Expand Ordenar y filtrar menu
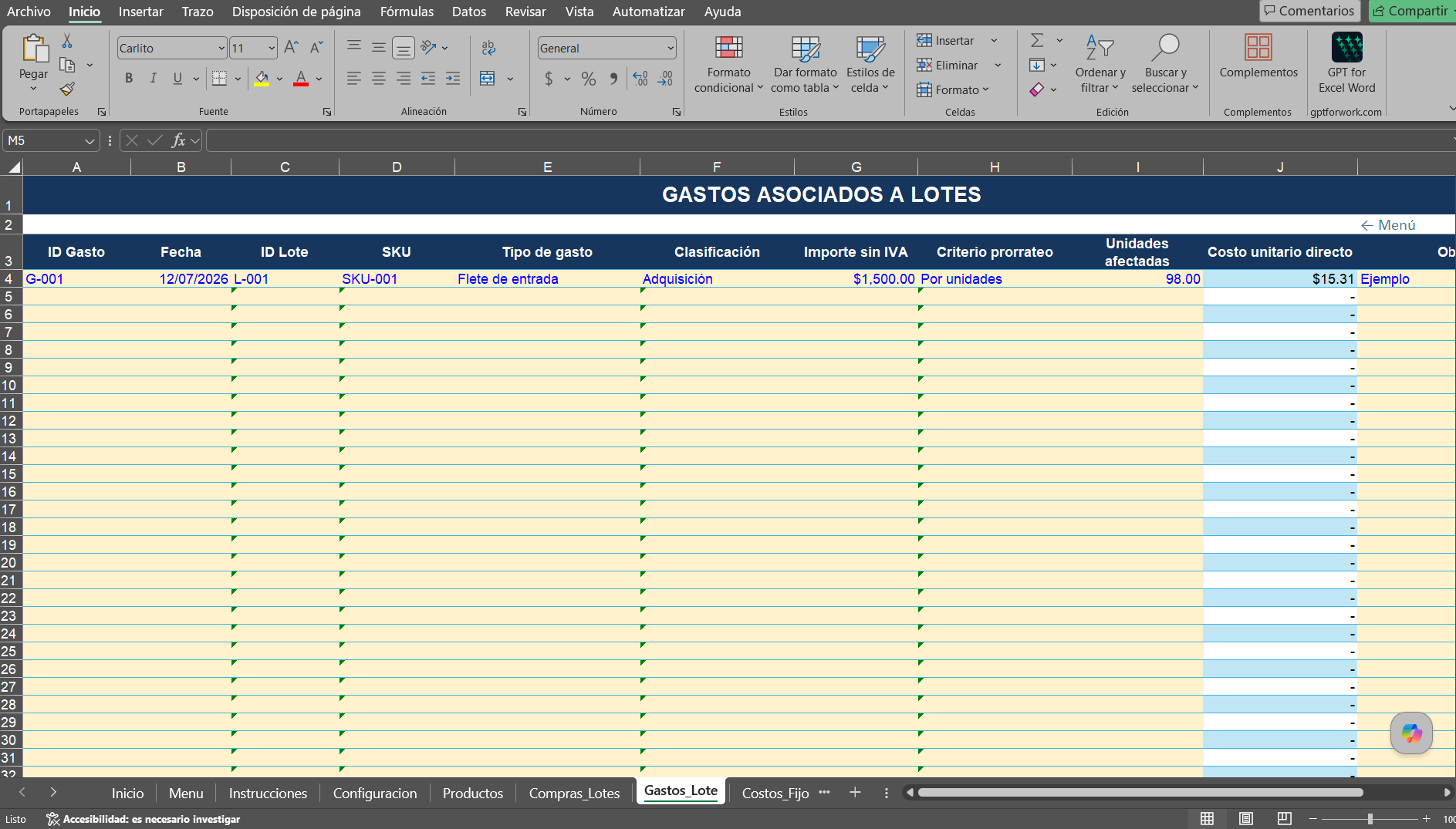The width and height of the screenshot is (1456, 829). click(1100, 64)
